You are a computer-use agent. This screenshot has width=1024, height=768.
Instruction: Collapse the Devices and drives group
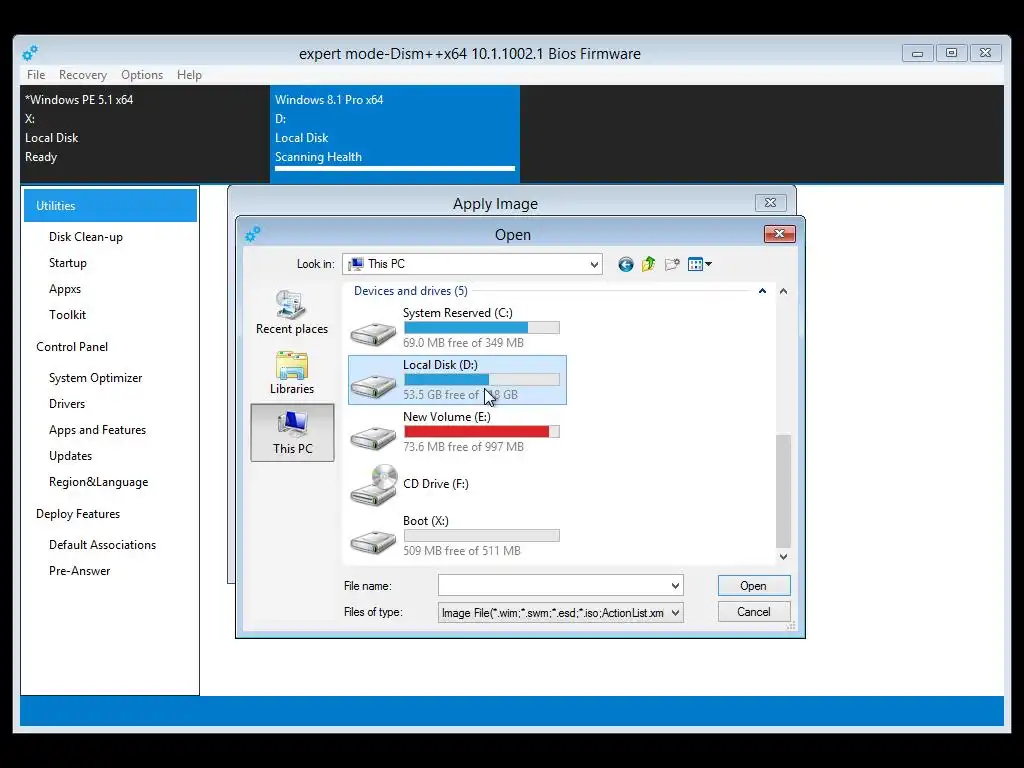tap(762, 291)
